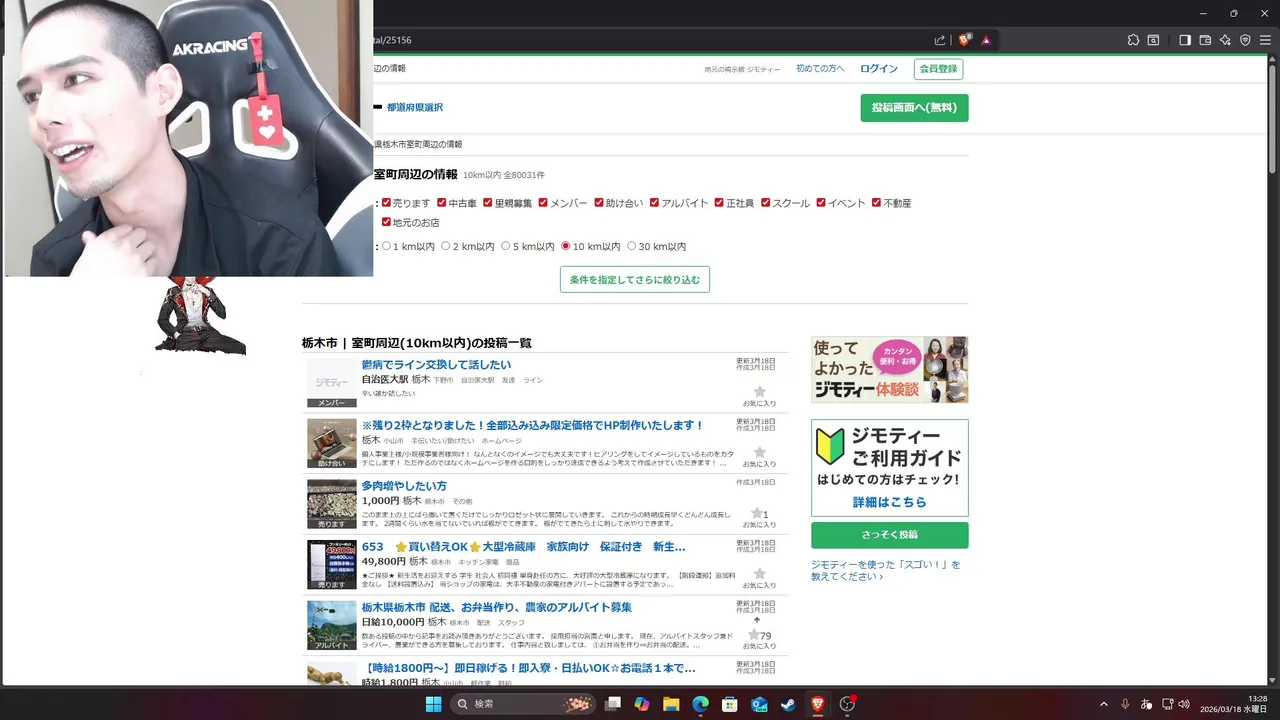This screenshot has width=1280, height=720.
Task: Click ジモティーご利用ガイド banner
Action: click(890, 468)
